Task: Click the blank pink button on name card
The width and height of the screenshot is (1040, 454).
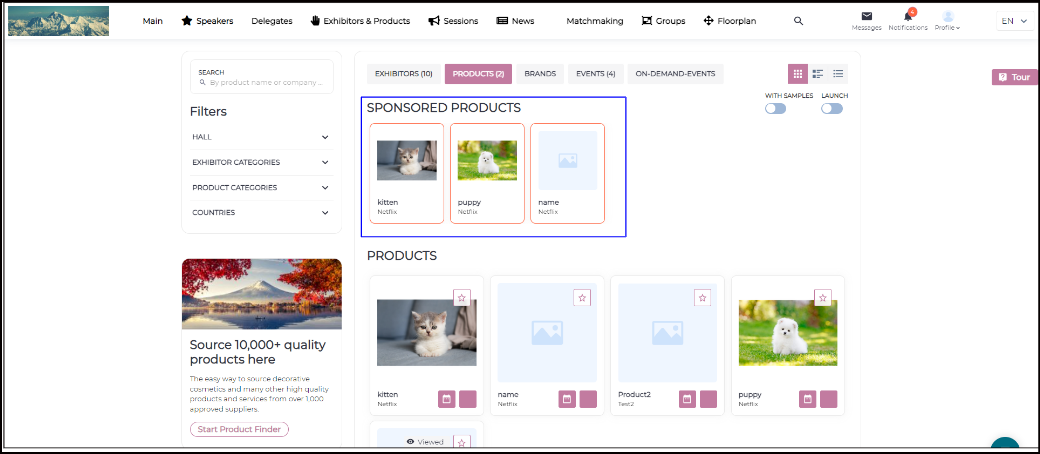Action: click(588, 399)
